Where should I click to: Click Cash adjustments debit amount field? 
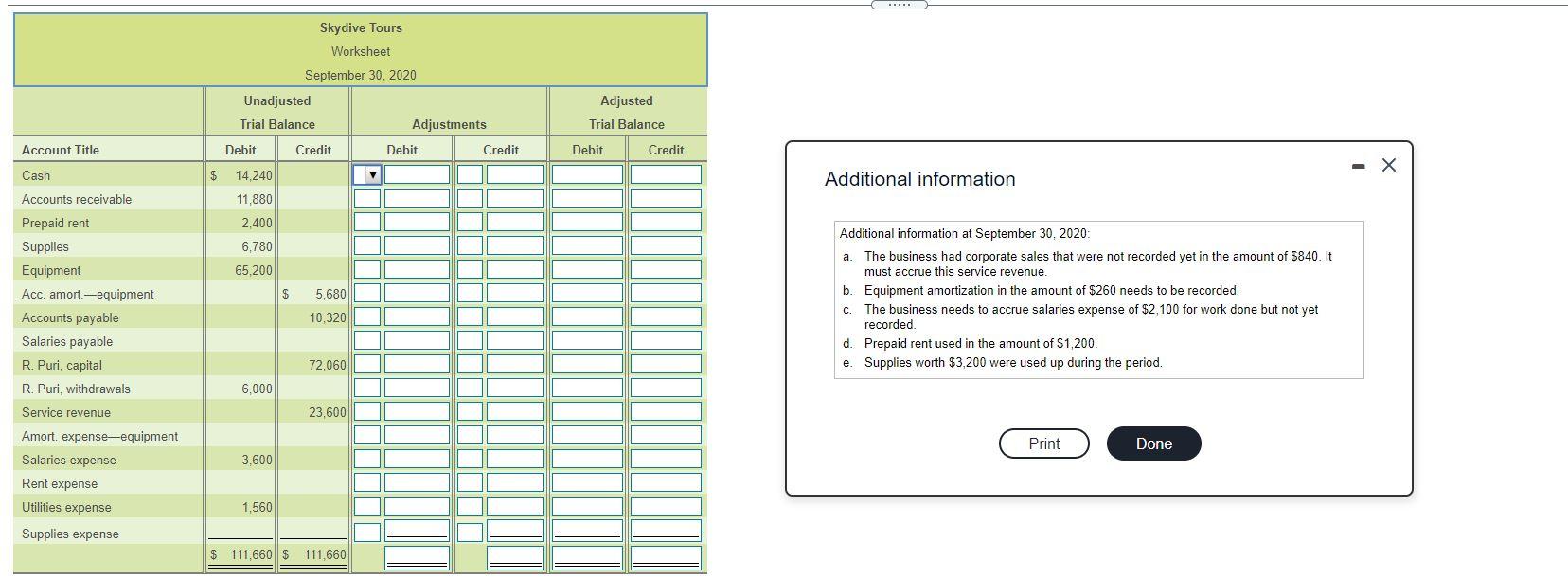point(417,174)
